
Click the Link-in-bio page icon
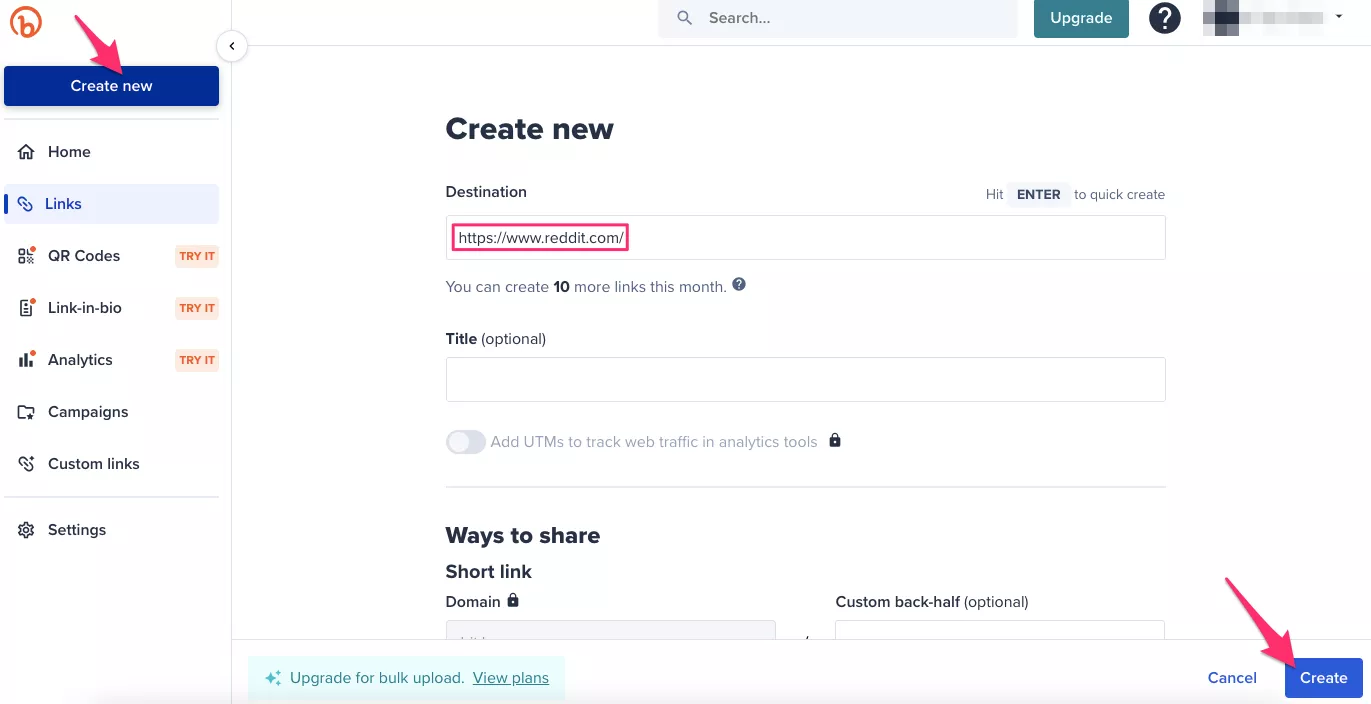pos(27,308)
